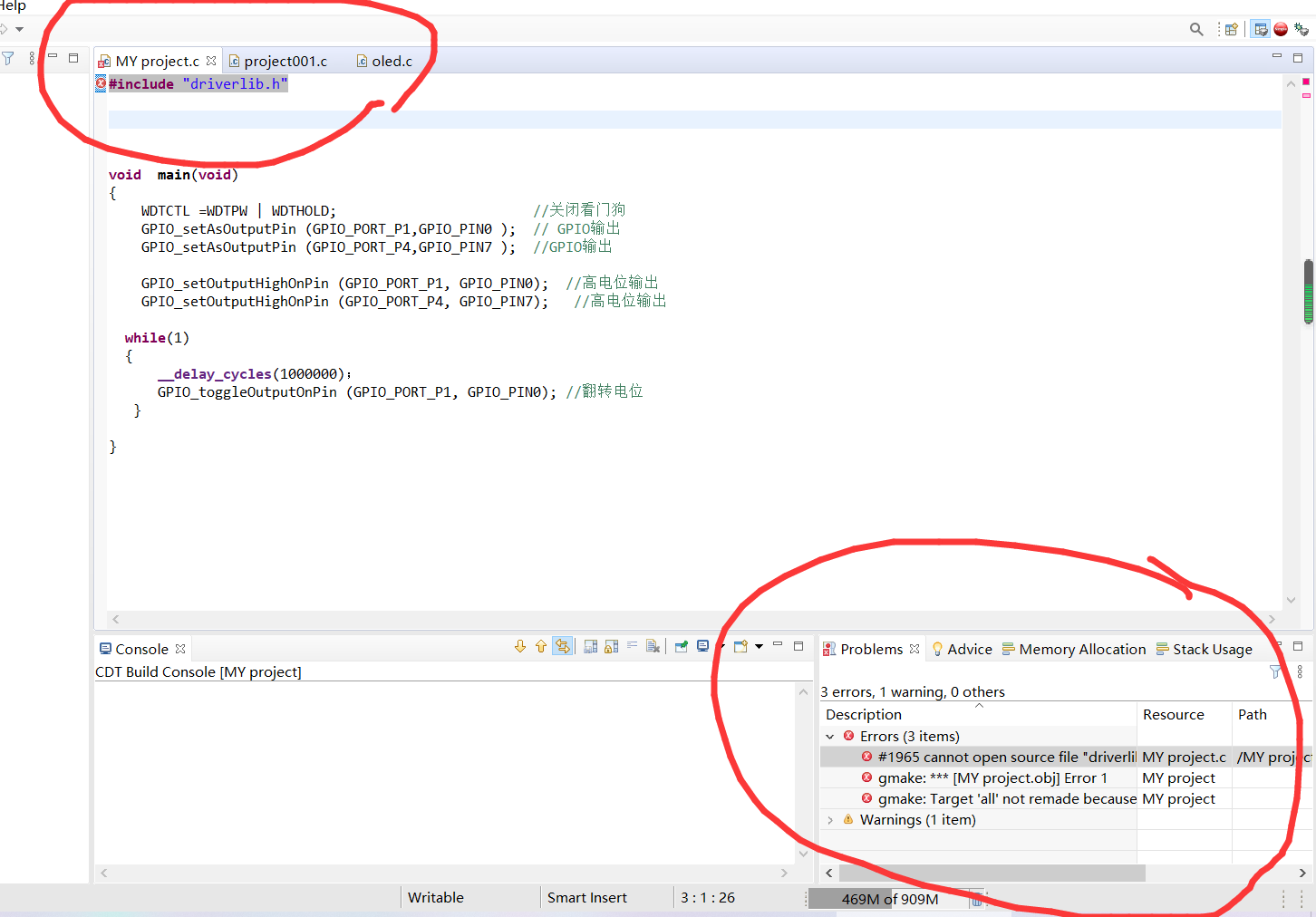This screenshot has height=917, width=1316.
Task: Close the MY project.c editor tab
Action: click(211, 61)
